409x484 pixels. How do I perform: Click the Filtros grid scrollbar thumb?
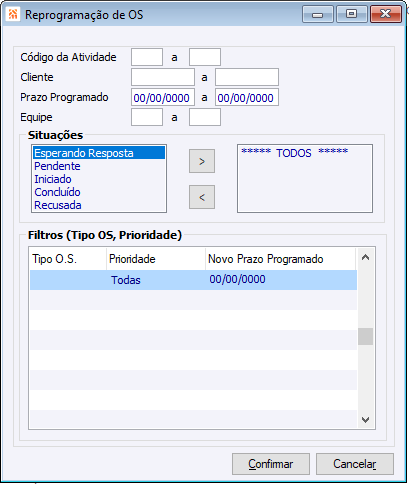(x=365, y=336)
